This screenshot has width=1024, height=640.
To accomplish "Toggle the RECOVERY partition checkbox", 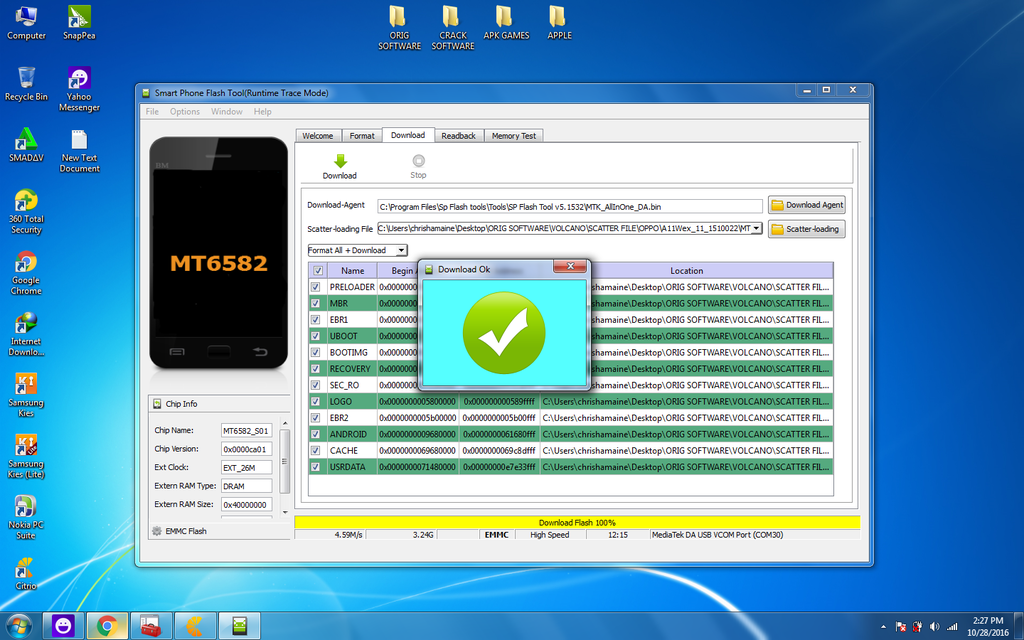I will (x=318, y=369).
